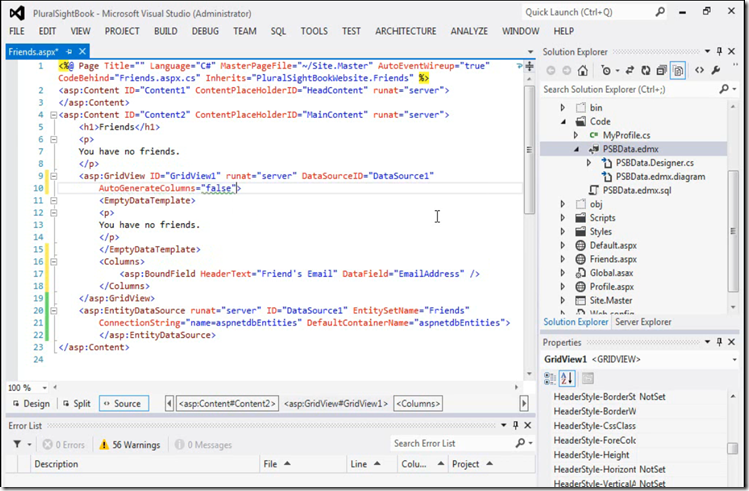Click the View Code icon in Solution Explorer
Screen dimensions: 749x491
[x=699, y=71]
